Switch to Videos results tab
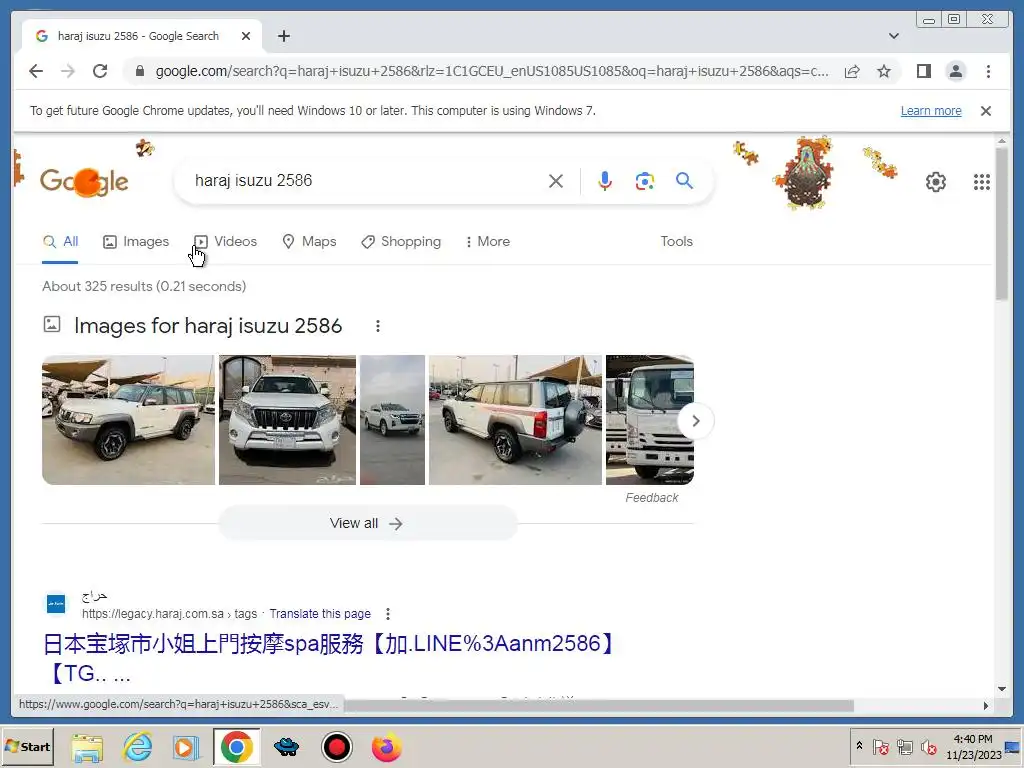1024x768 pixels. coord(225,242)
